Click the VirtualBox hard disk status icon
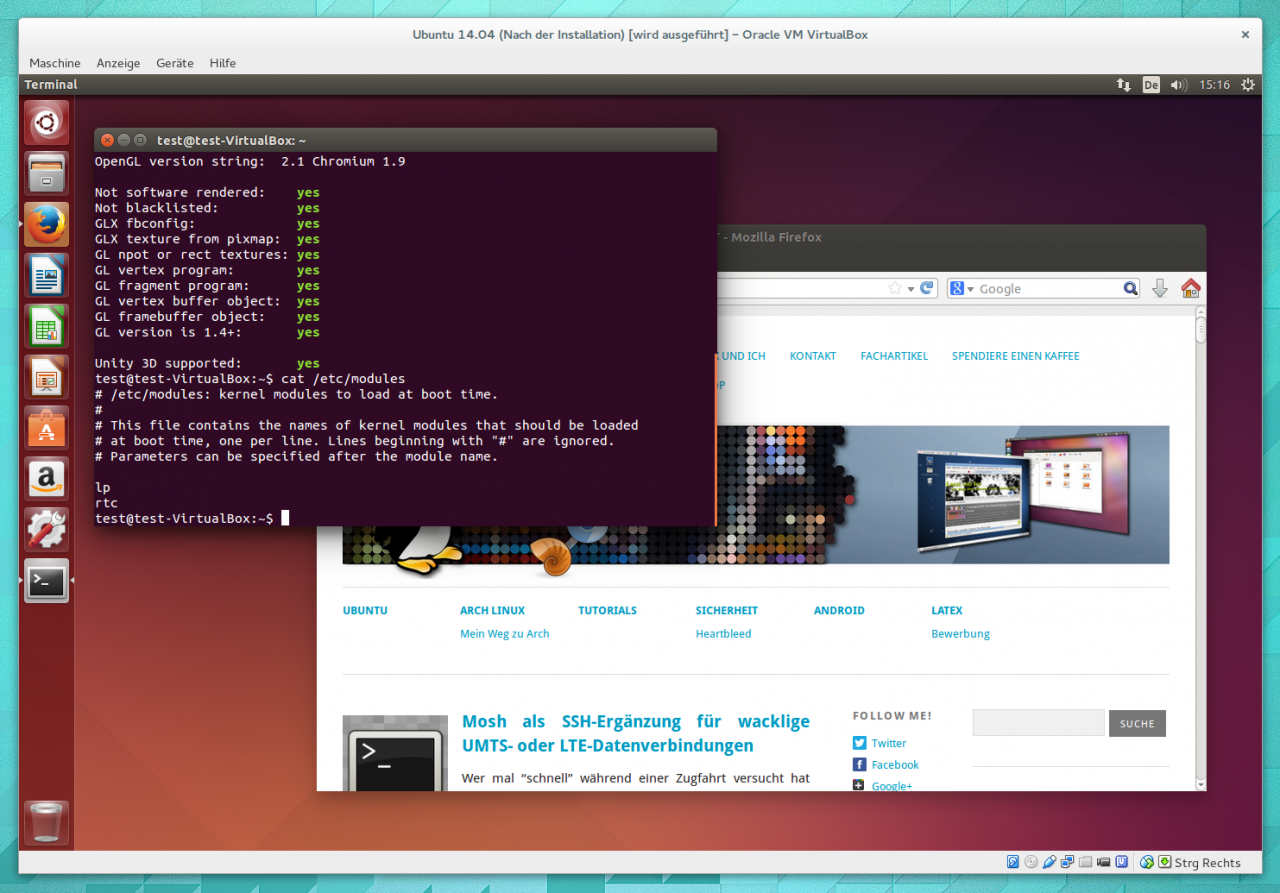 (1013, 862)
